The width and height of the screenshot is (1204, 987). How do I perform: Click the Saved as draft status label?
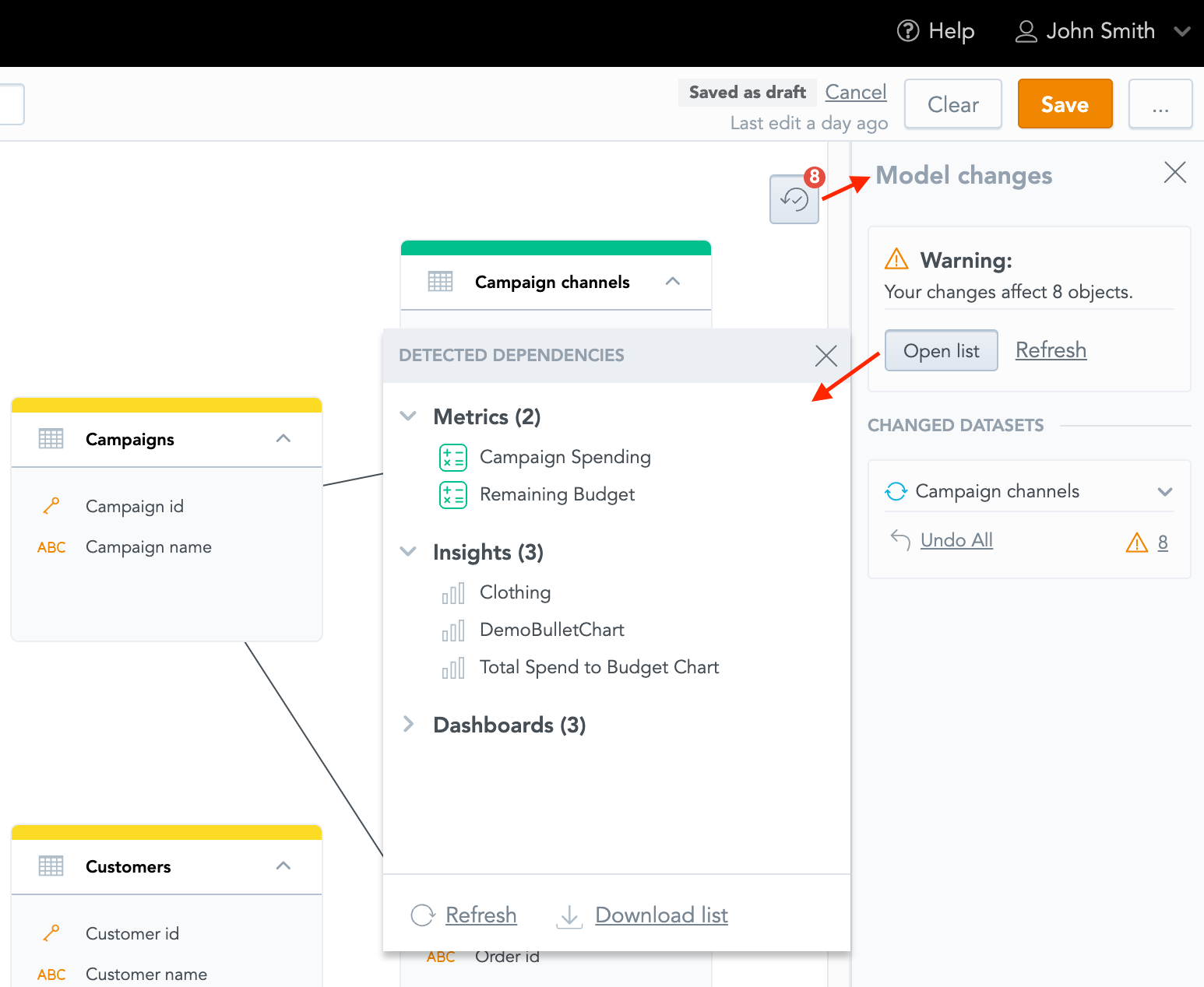[x=748, y=92]
